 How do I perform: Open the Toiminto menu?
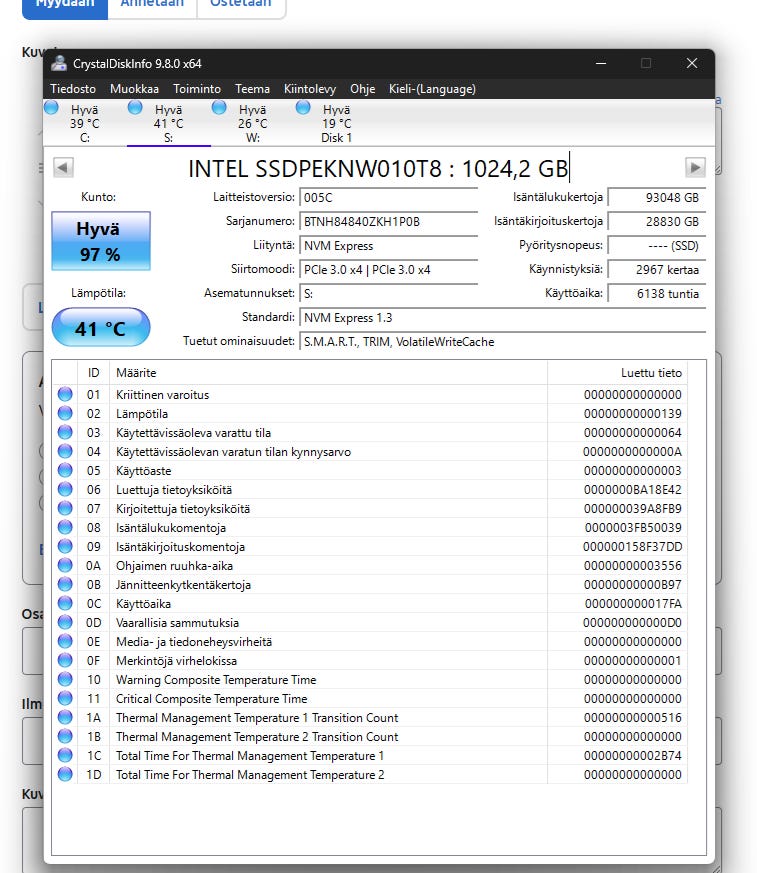[x=197, y=89]
